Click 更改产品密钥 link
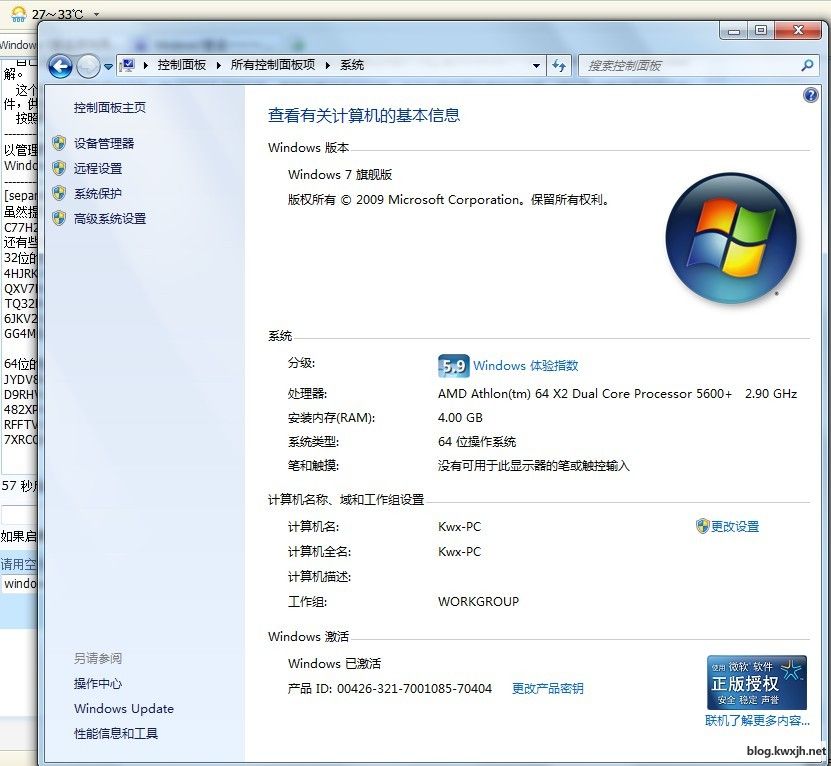 [x=547, y=689]
